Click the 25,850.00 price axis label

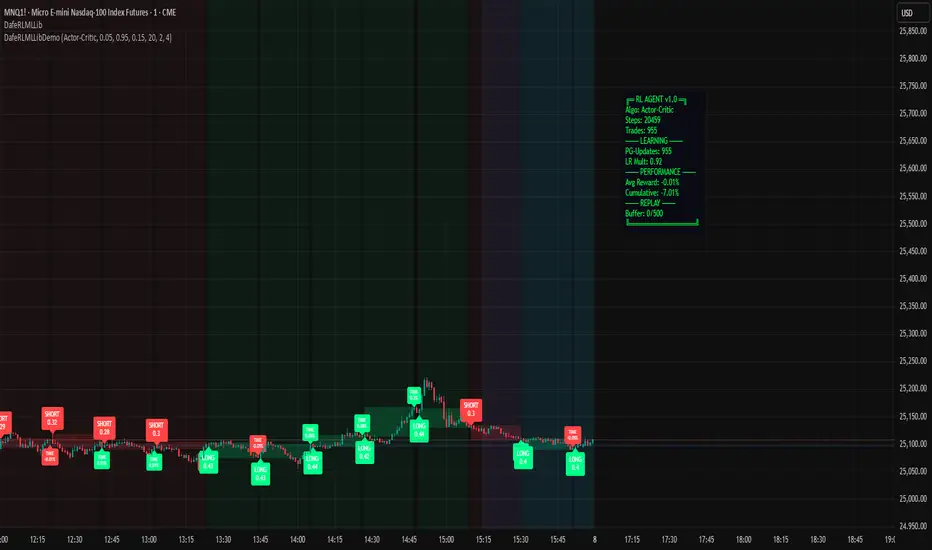(x=913, y=31)
